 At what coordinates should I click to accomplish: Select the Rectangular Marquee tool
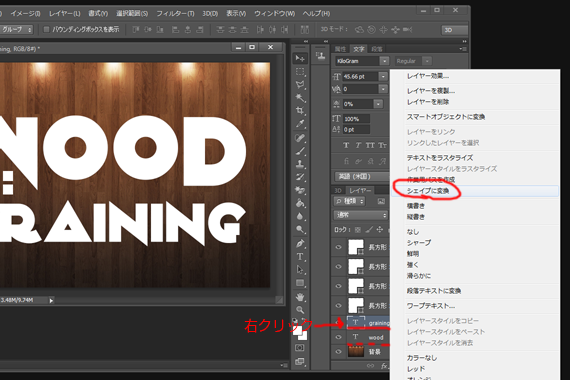point(300,72)
